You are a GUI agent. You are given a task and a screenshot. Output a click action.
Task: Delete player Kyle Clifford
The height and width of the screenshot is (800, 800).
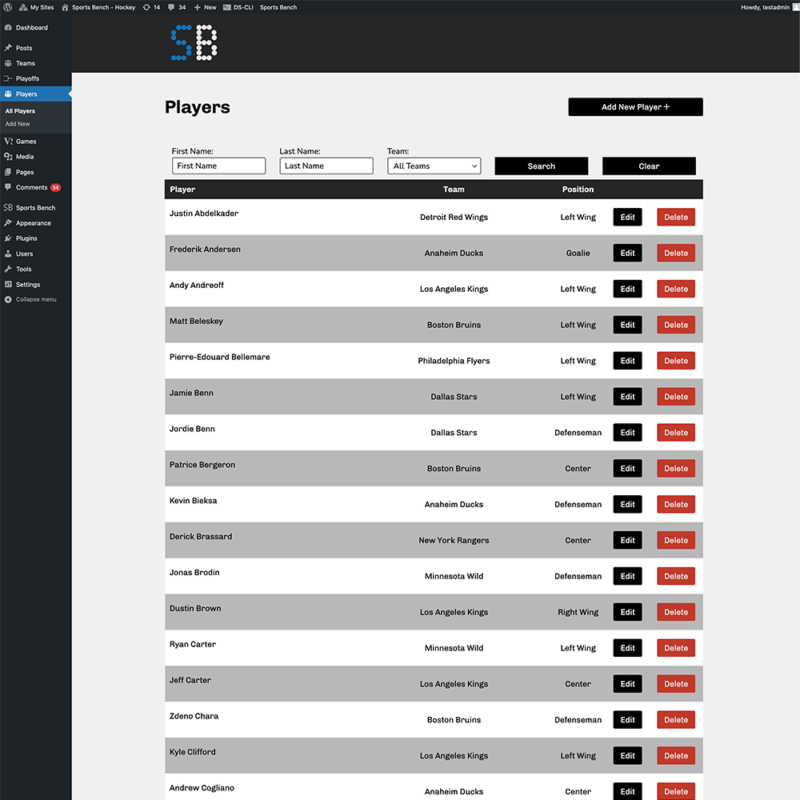point(676,756)
